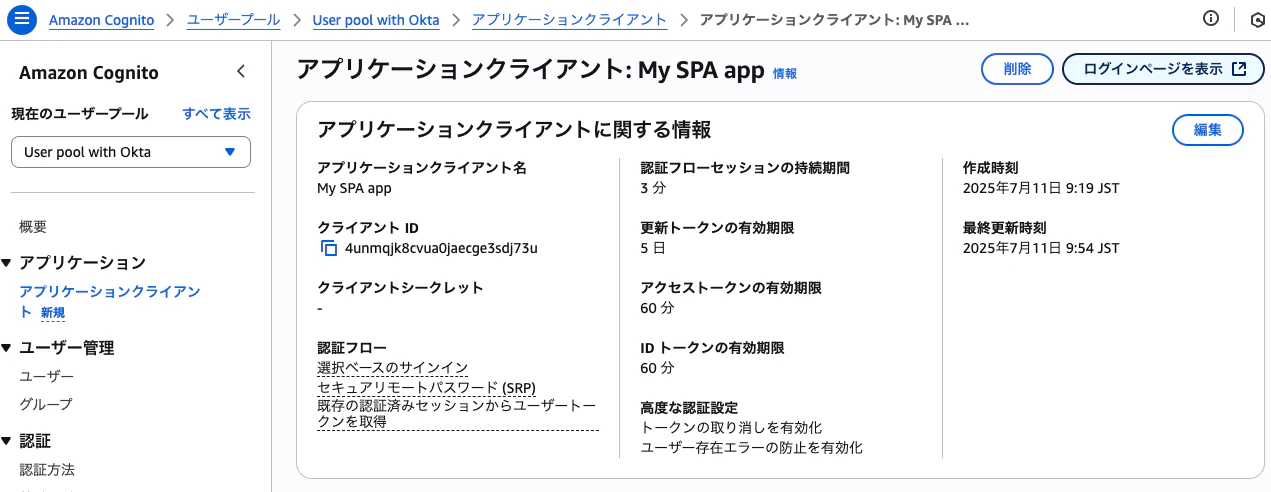Click the ユーザー存在エラーの防止を有効化 text
This screenshot has width=1271, height=492.
(751, 447)
